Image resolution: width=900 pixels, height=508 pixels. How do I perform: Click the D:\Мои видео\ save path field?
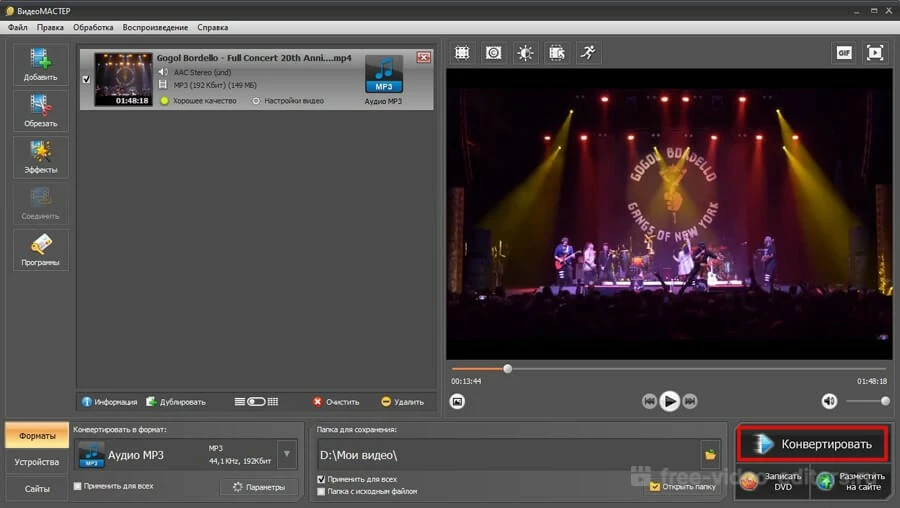[509, 455]
